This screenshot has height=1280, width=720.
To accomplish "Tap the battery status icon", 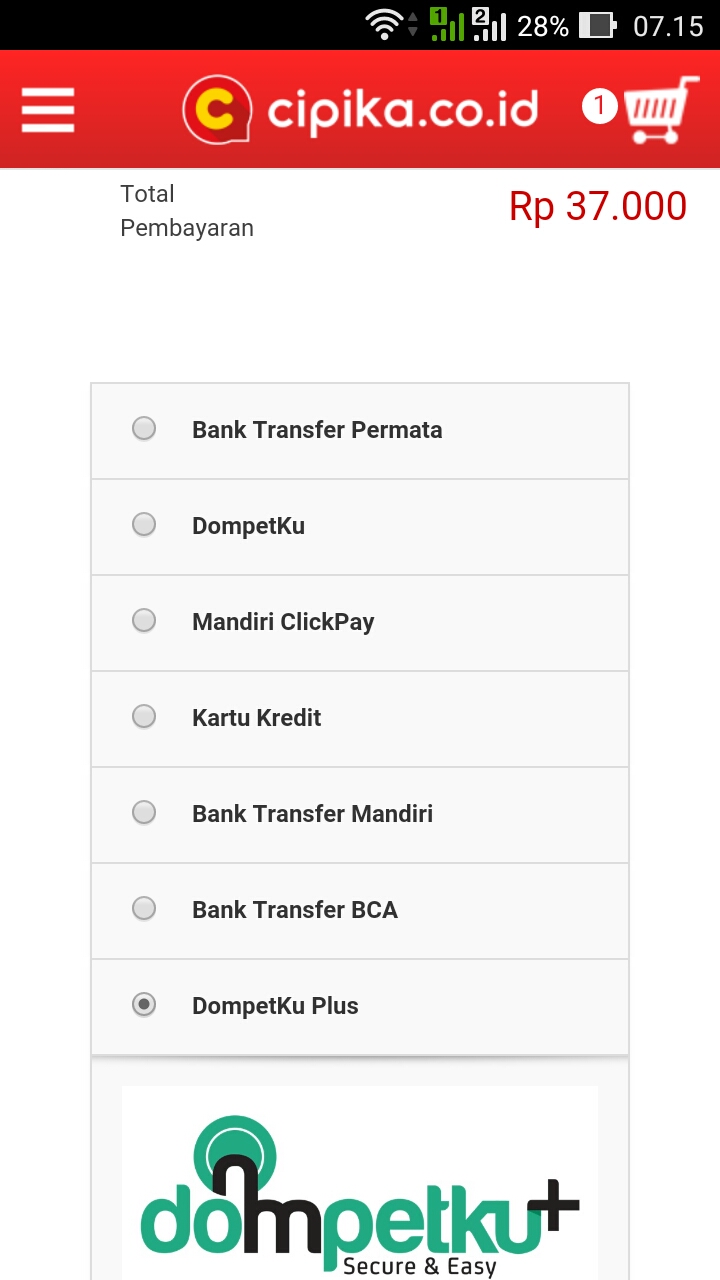I will (x=597, y=25).
